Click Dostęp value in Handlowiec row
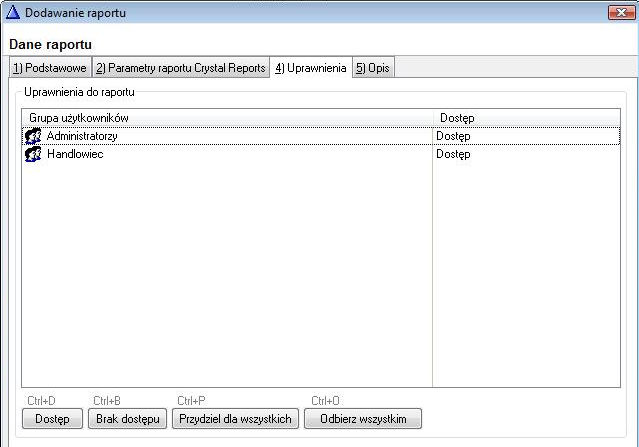Viewport: 639px width, 447px height. [453, 154]
